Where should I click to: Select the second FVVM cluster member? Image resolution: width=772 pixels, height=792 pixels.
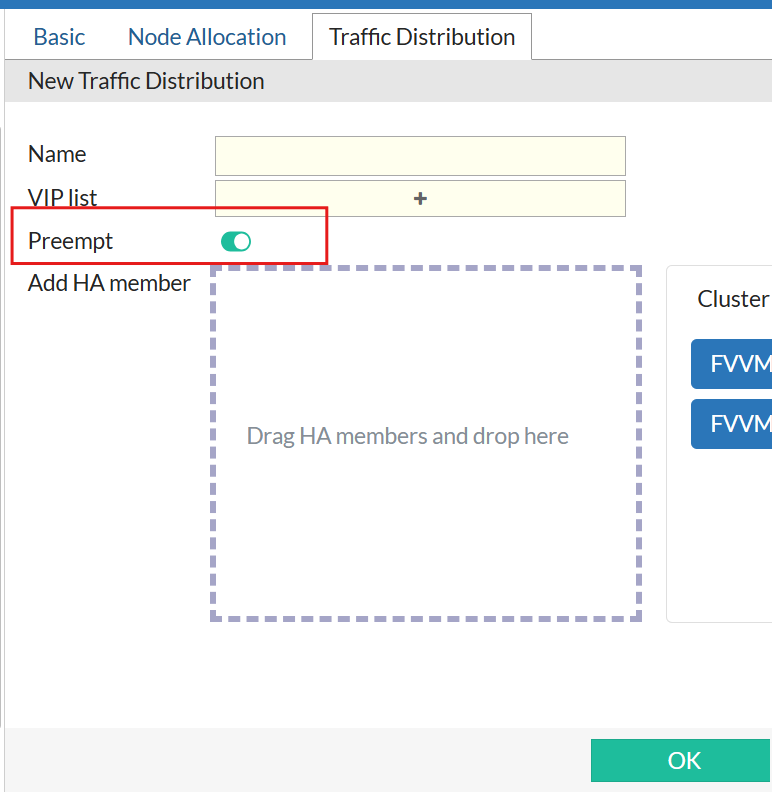[732, 424]
